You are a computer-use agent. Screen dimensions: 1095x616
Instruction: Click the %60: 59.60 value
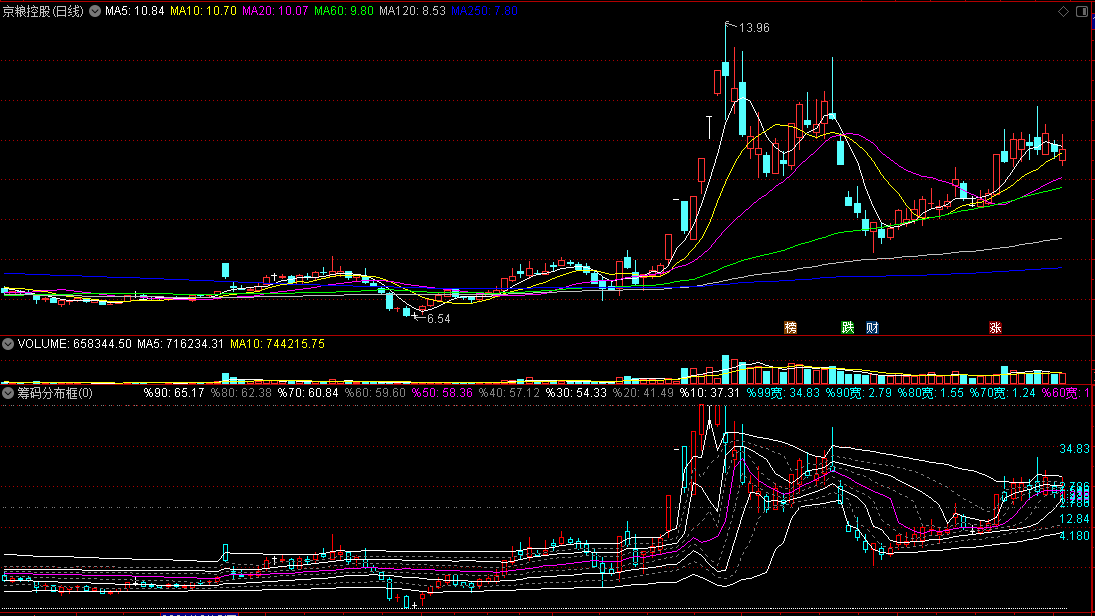tap(375, 393)
